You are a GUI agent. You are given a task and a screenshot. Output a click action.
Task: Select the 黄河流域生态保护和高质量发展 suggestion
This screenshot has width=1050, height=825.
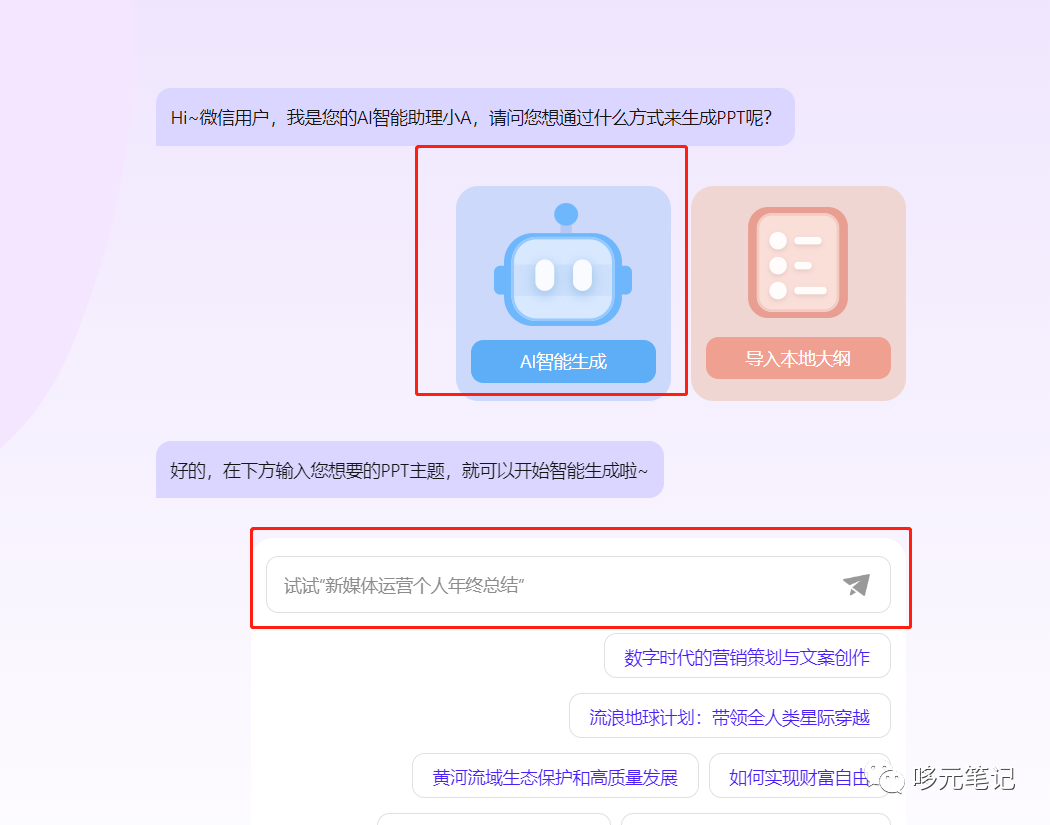coord(555,776)
